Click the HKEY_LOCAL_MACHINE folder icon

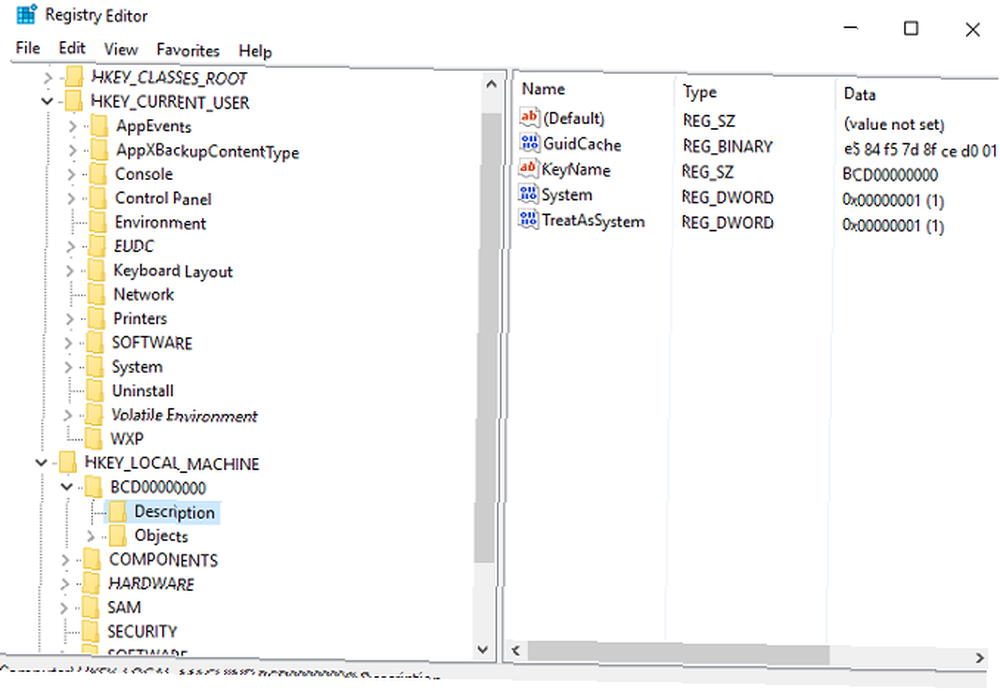click(68, 463)
